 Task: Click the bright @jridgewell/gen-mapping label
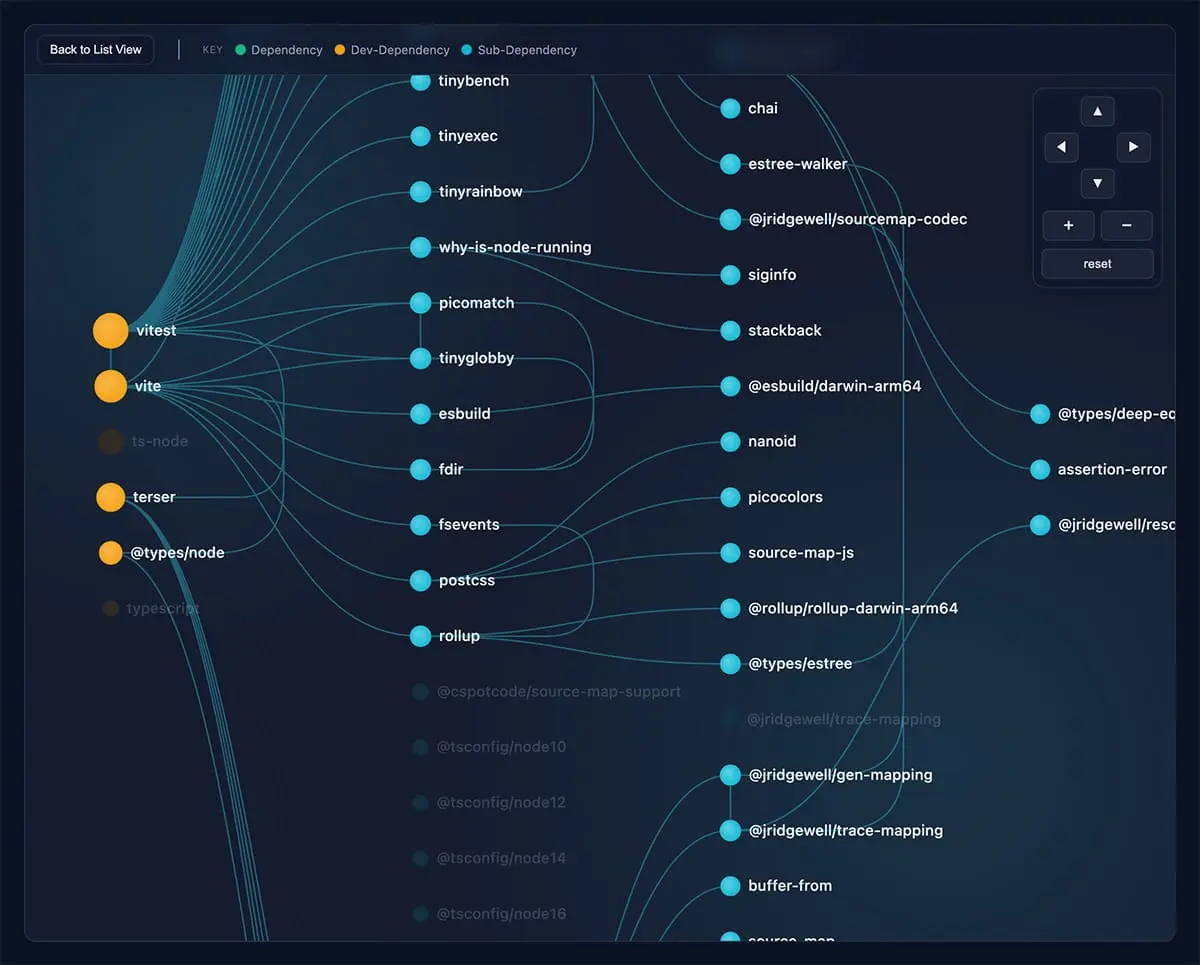840,775
